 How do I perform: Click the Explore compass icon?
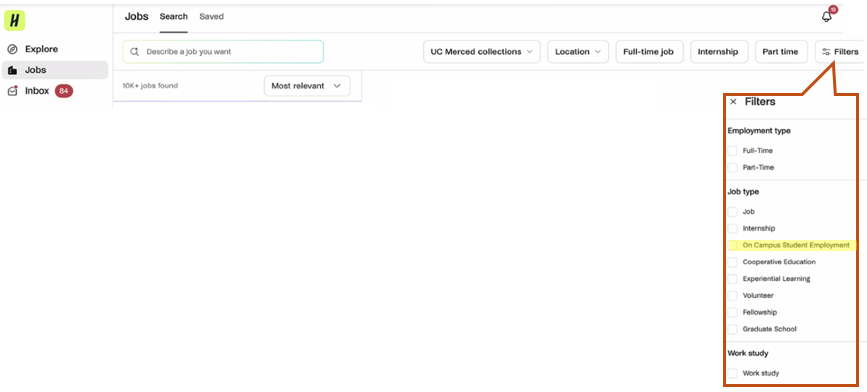click(13, 49)
